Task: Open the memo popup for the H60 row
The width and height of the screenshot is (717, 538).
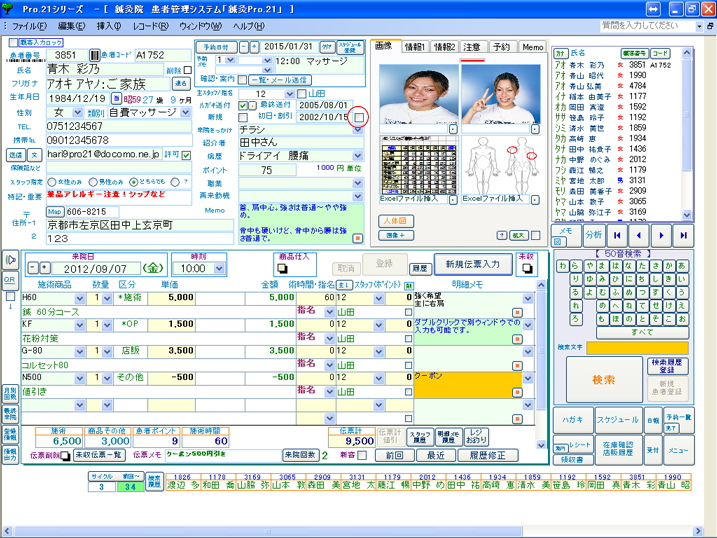Action: click(517, 313)
